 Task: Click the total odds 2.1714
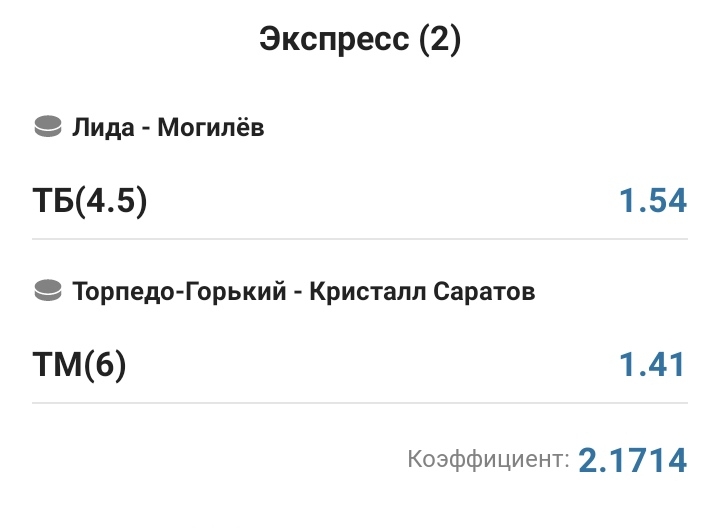633,460
